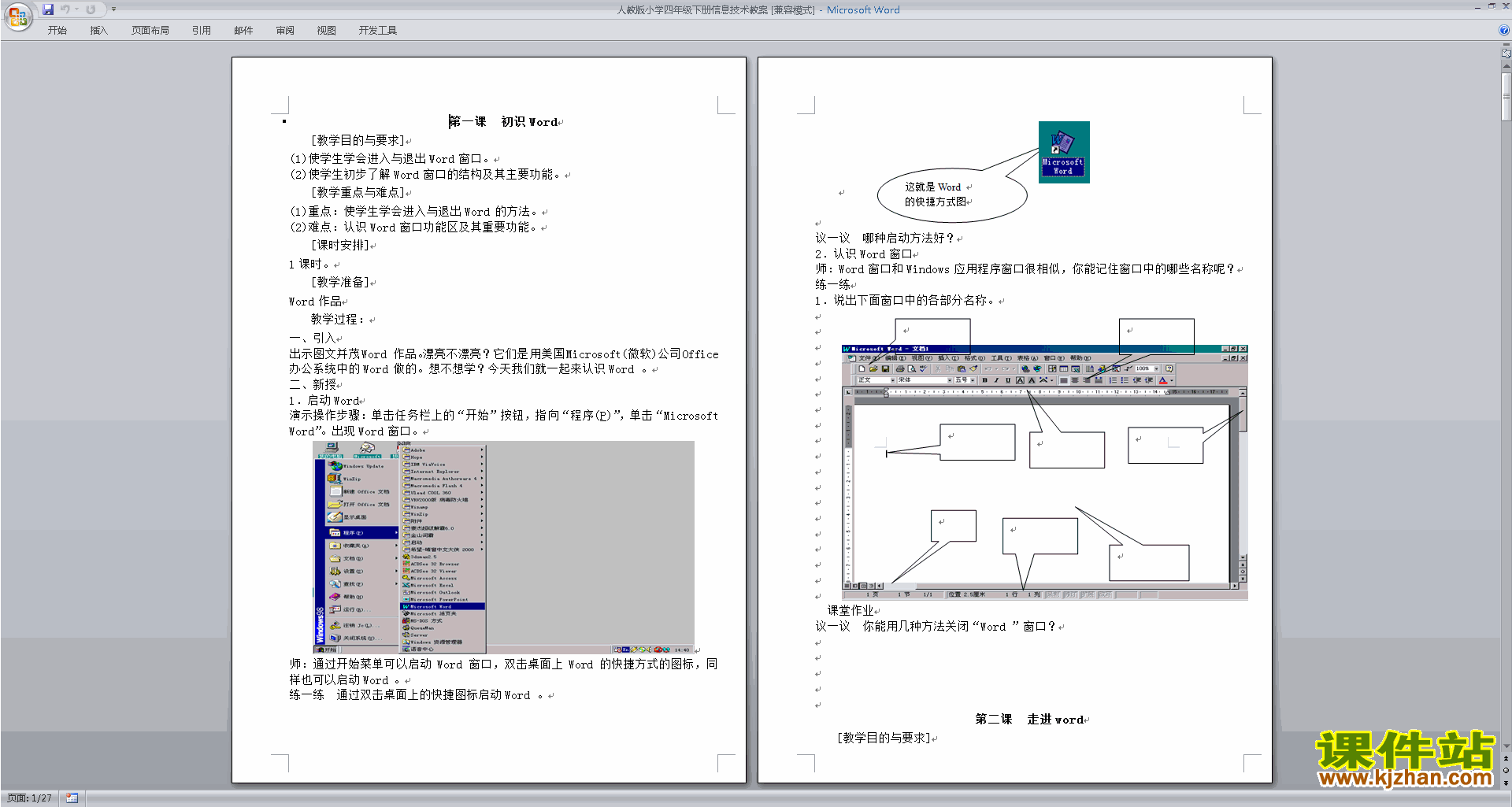Open the Office button menu
Screen dimensions: 1512x807
(17, 17)
